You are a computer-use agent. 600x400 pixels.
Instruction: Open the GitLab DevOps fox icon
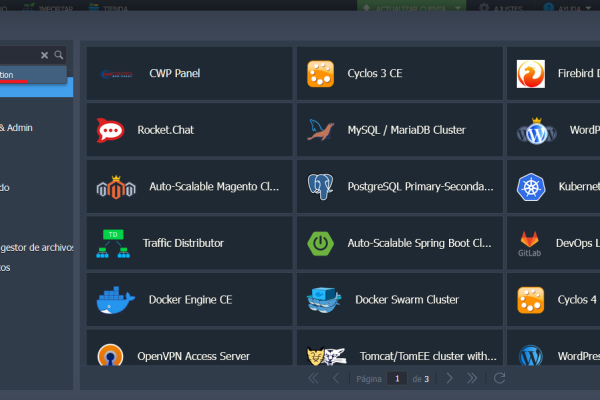click(x=530, y=243)
